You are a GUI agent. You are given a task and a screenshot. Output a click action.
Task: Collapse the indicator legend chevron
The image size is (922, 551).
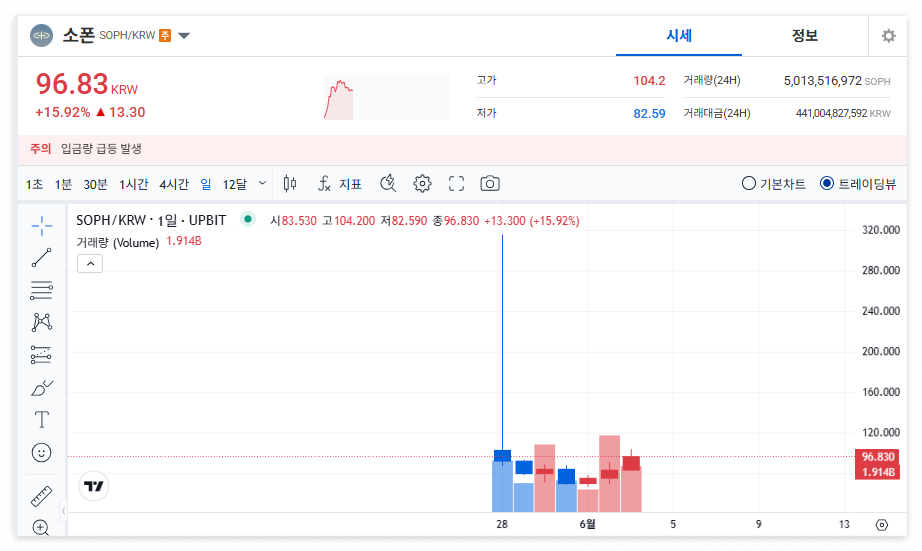pos(90,264)
